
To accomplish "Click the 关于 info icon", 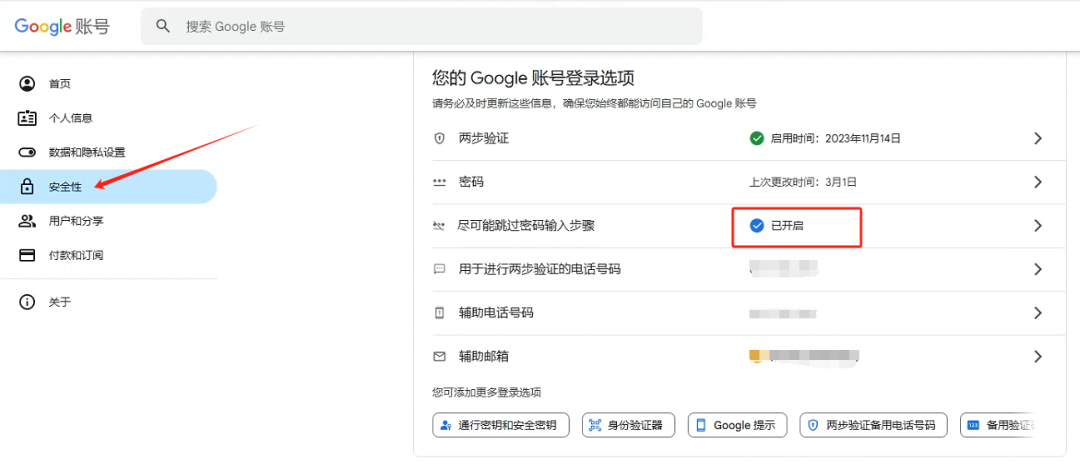I will [27, 302].
